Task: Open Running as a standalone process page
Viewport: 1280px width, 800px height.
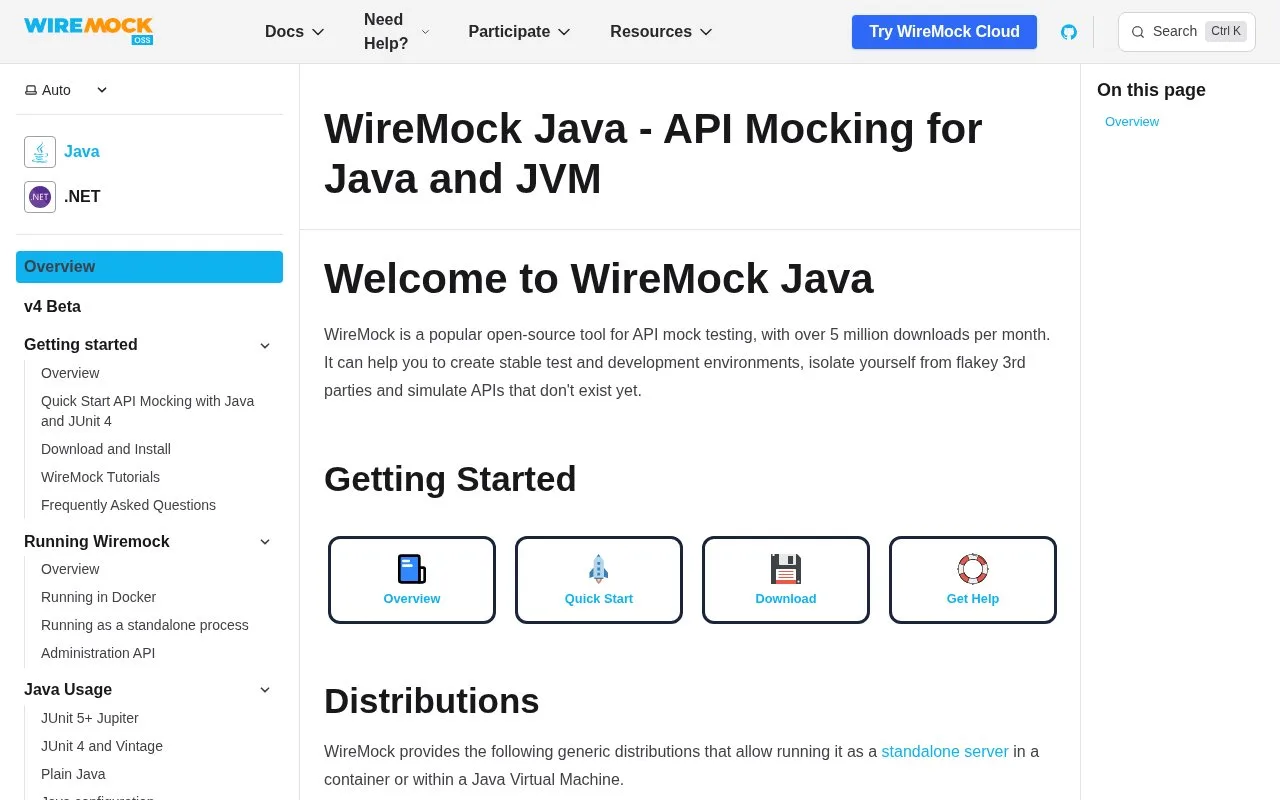Action: tap(145, 625)
